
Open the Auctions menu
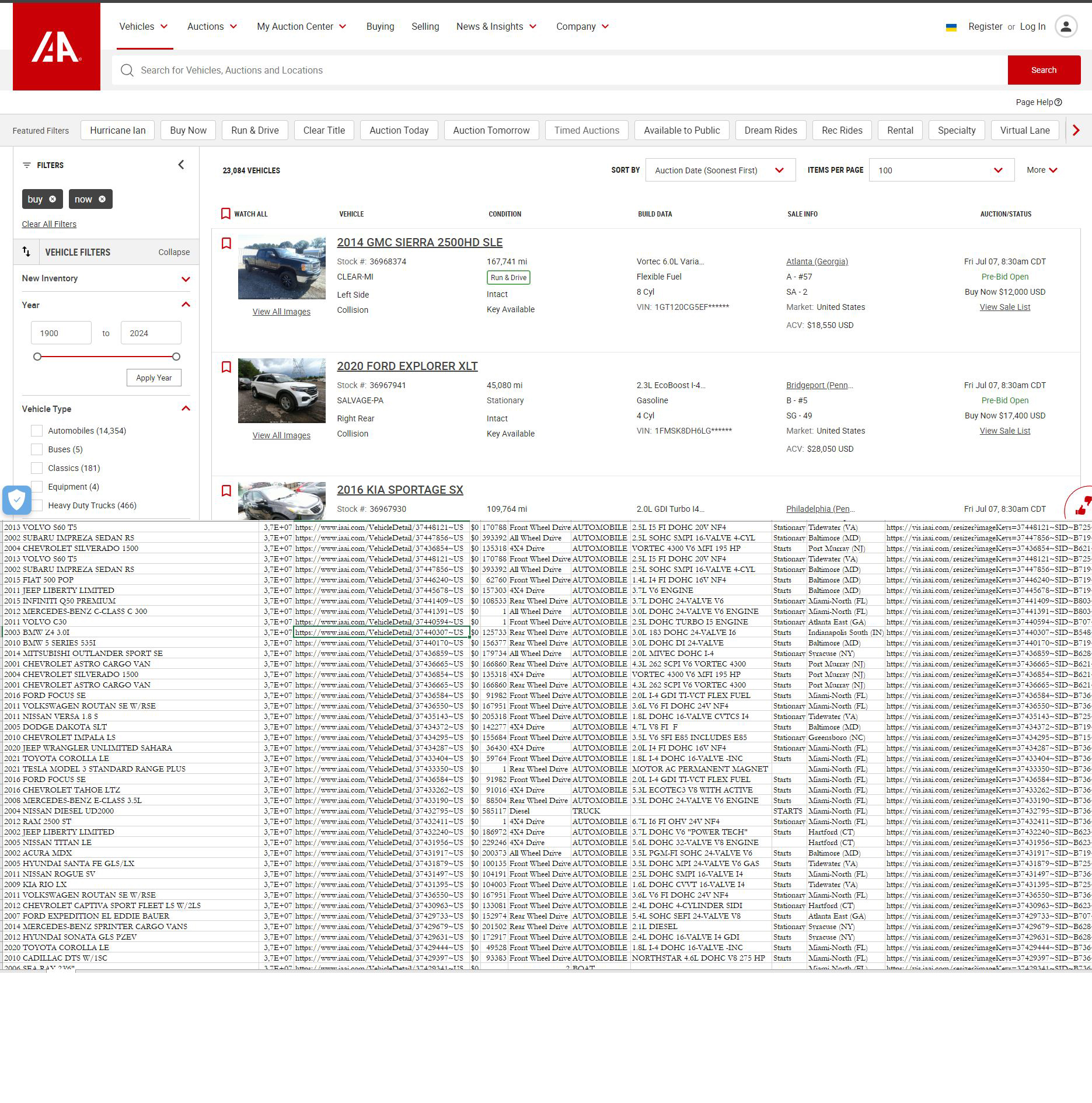[212, 27]
